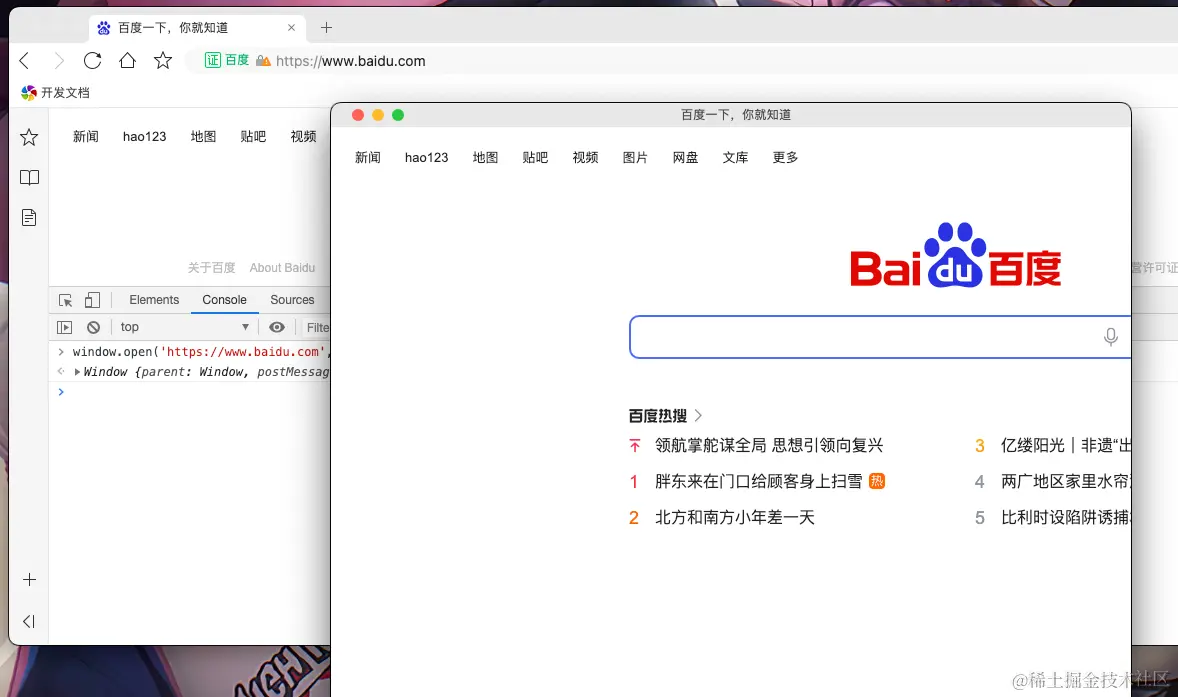
Task: Expand the Window object in console output
Action: point(77,372)
